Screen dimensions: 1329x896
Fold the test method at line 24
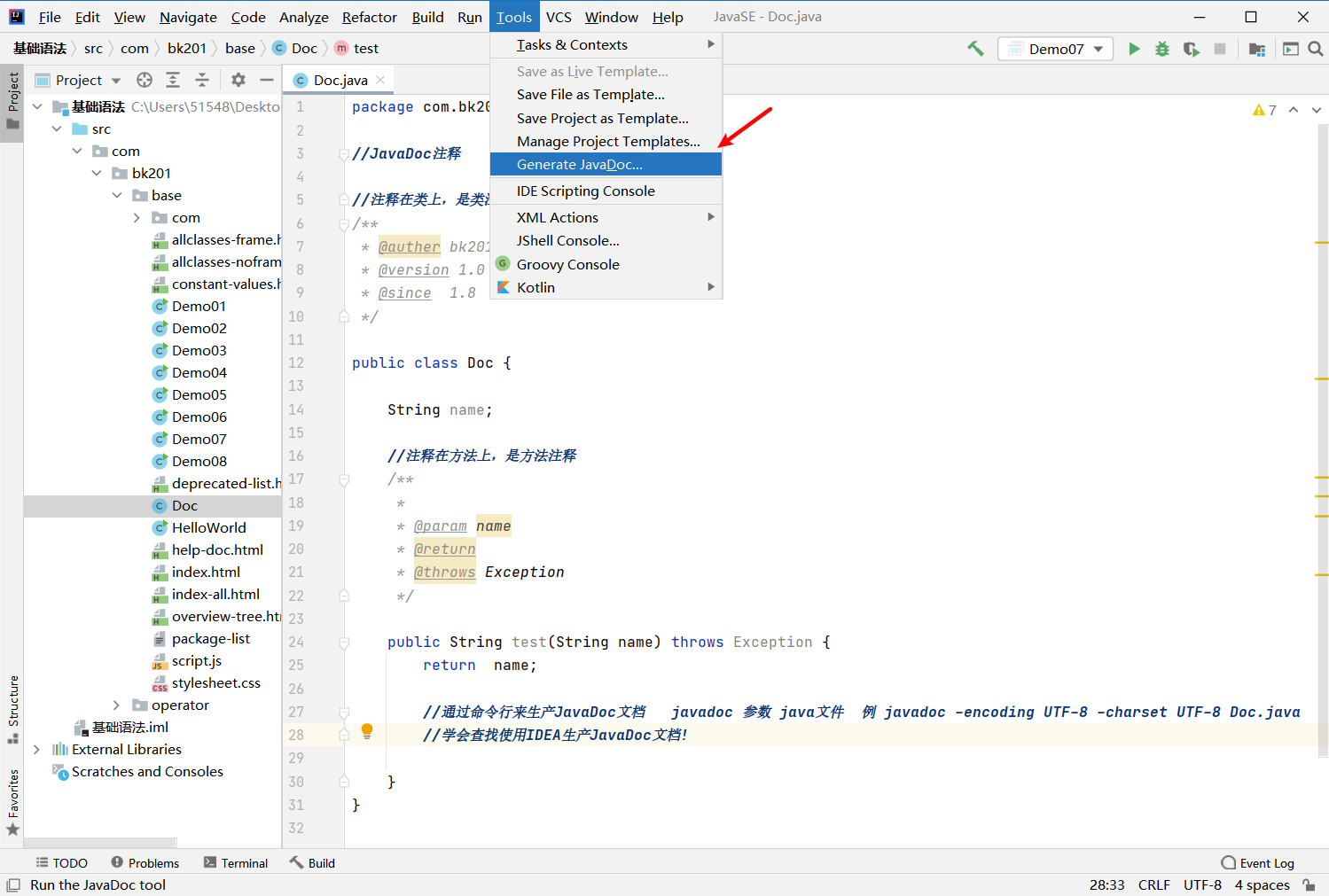(344, 643)
